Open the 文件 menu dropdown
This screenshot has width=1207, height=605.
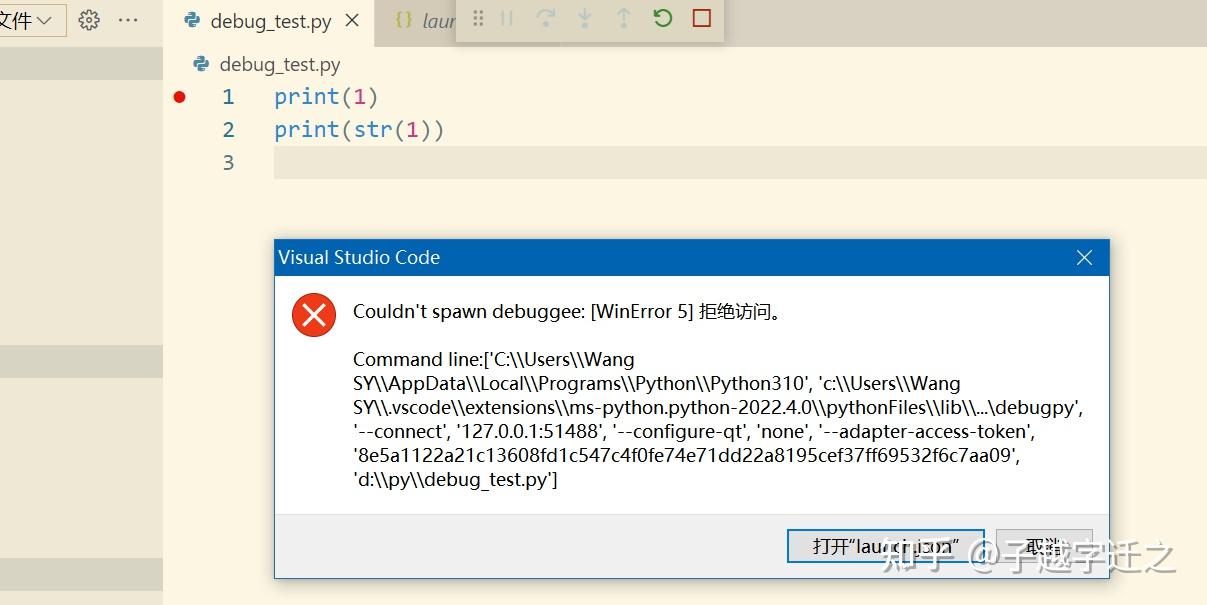coord(27,19)
